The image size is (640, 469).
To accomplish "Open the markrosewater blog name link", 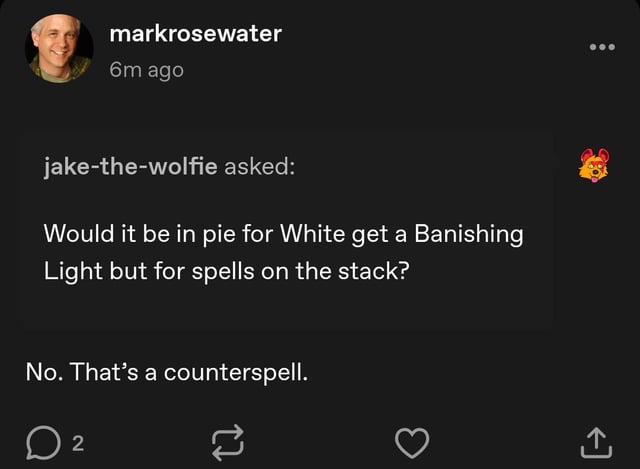I will click(x=195, y=33).
